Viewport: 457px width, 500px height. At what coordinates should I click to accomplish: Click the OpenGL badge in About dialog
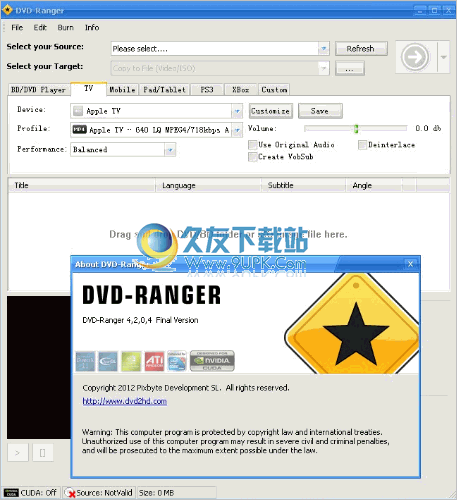[x=108, y=361]
